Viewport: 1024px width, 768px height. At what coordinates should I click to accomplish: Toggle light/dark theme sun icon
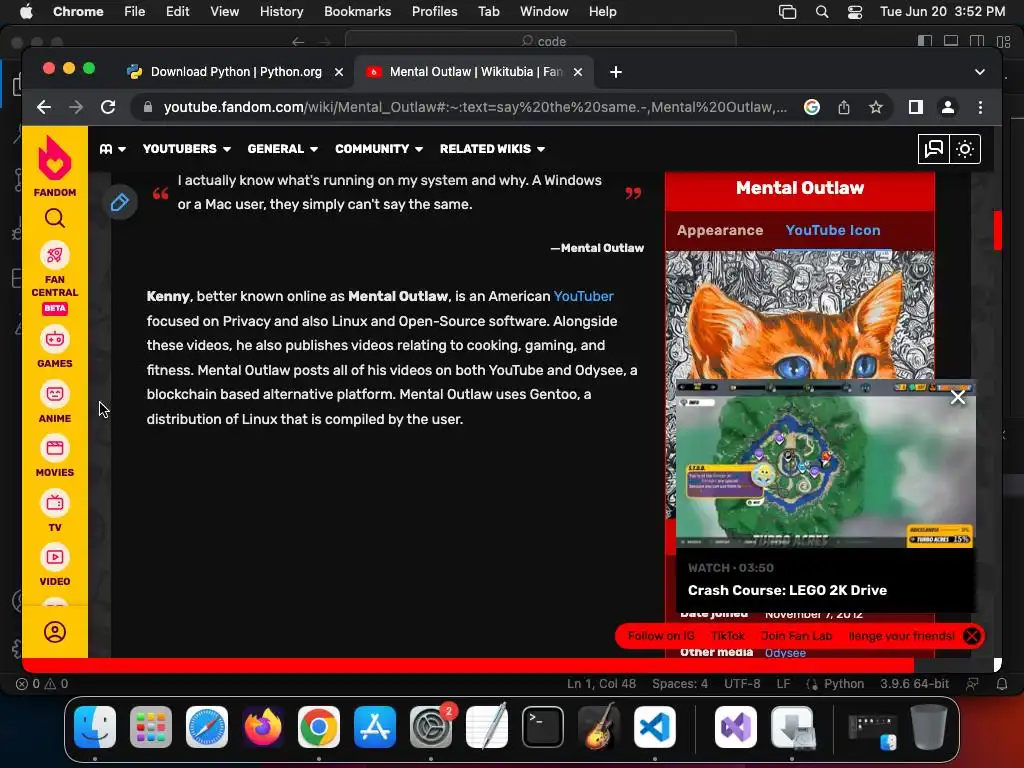pyautogui.click(x=965, y=149)
